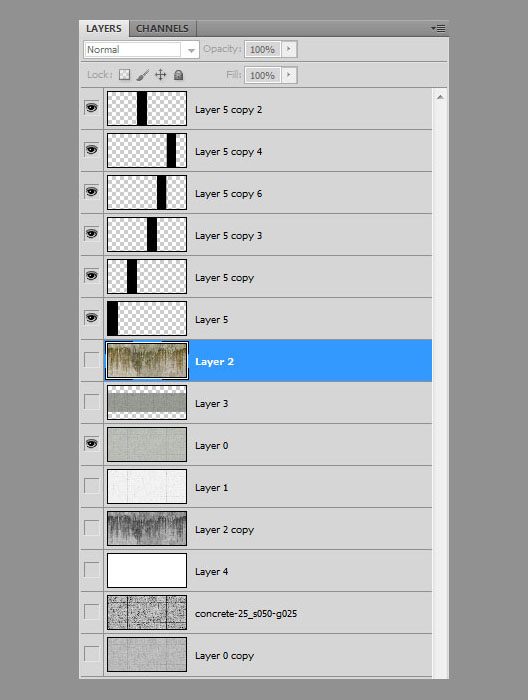Switch to the Channels tab

coord(162,29)
